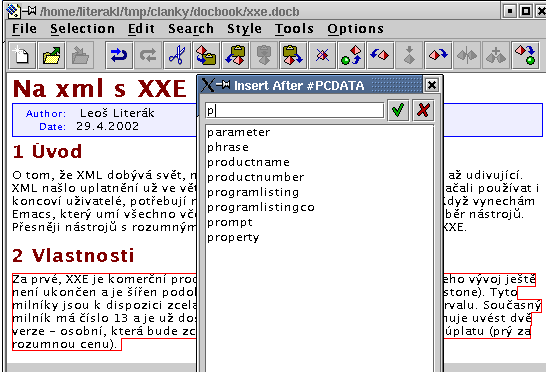Open the Tools menu
Image resolution: width=549 pixels, height=372 pixels.
click(294, 29)
